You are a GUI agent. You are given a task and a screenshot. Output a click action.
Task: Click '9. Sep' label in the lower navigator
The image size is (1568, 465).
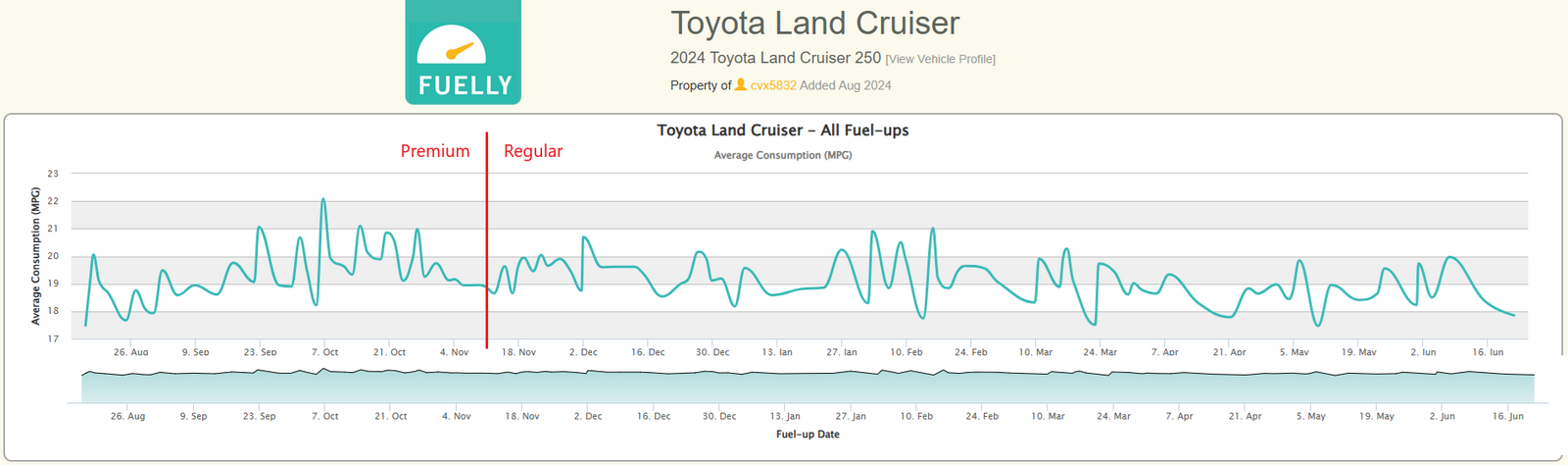[194, 416]
